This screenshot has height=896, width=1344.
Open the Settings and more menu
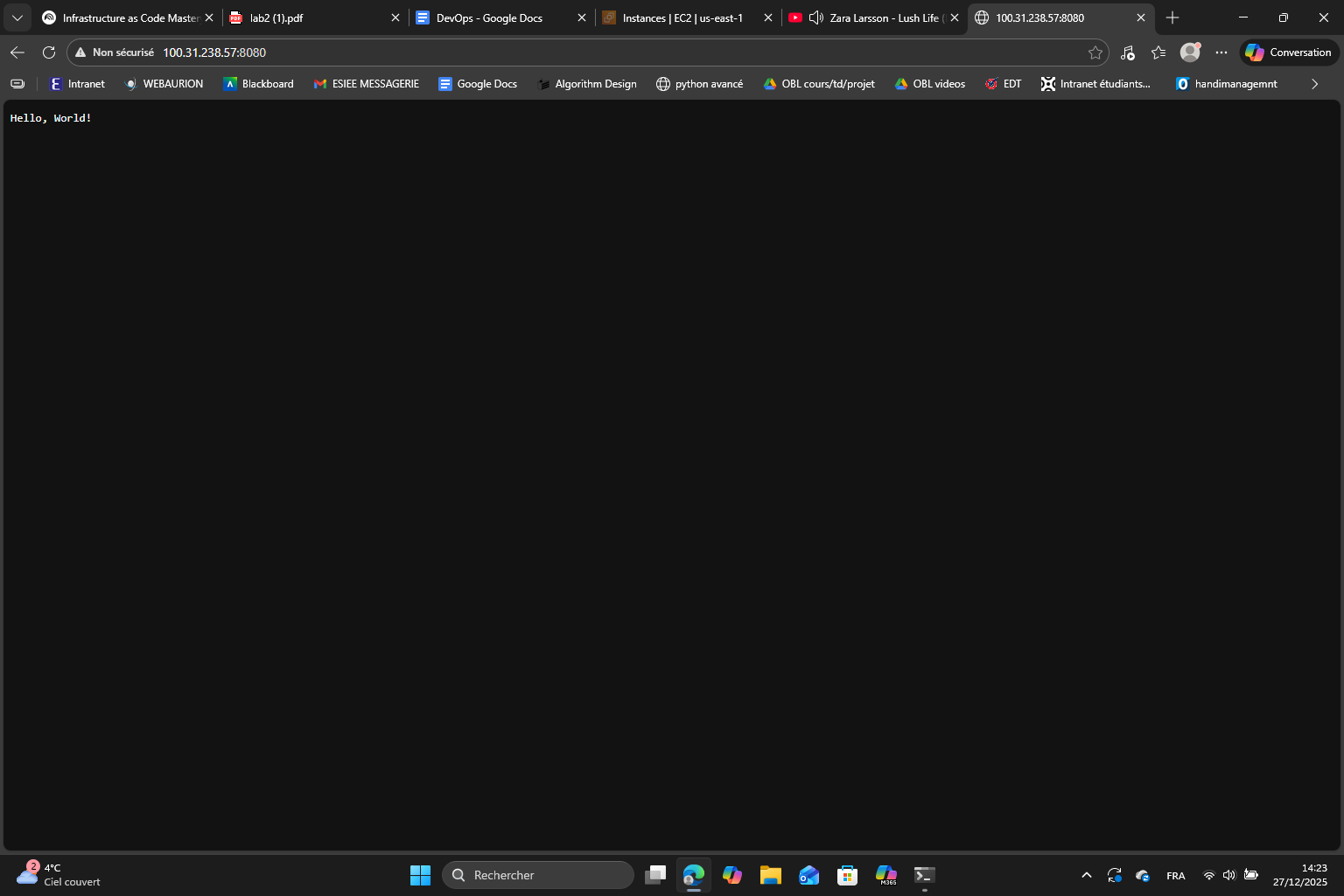click(x=1221, y=52)
